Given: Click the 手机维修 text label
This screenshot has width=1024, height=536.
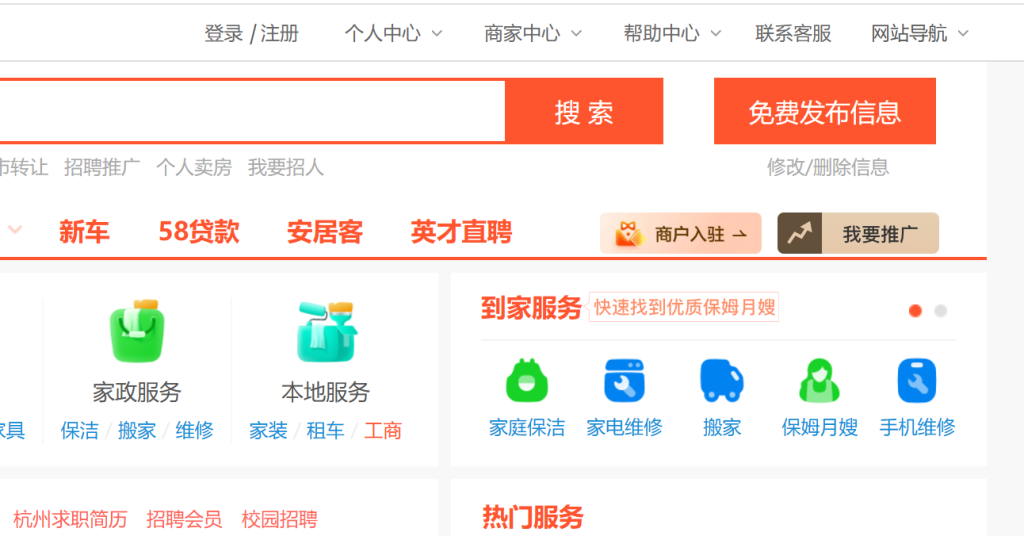Looking at the screenshot, I should tap(917, 427).
